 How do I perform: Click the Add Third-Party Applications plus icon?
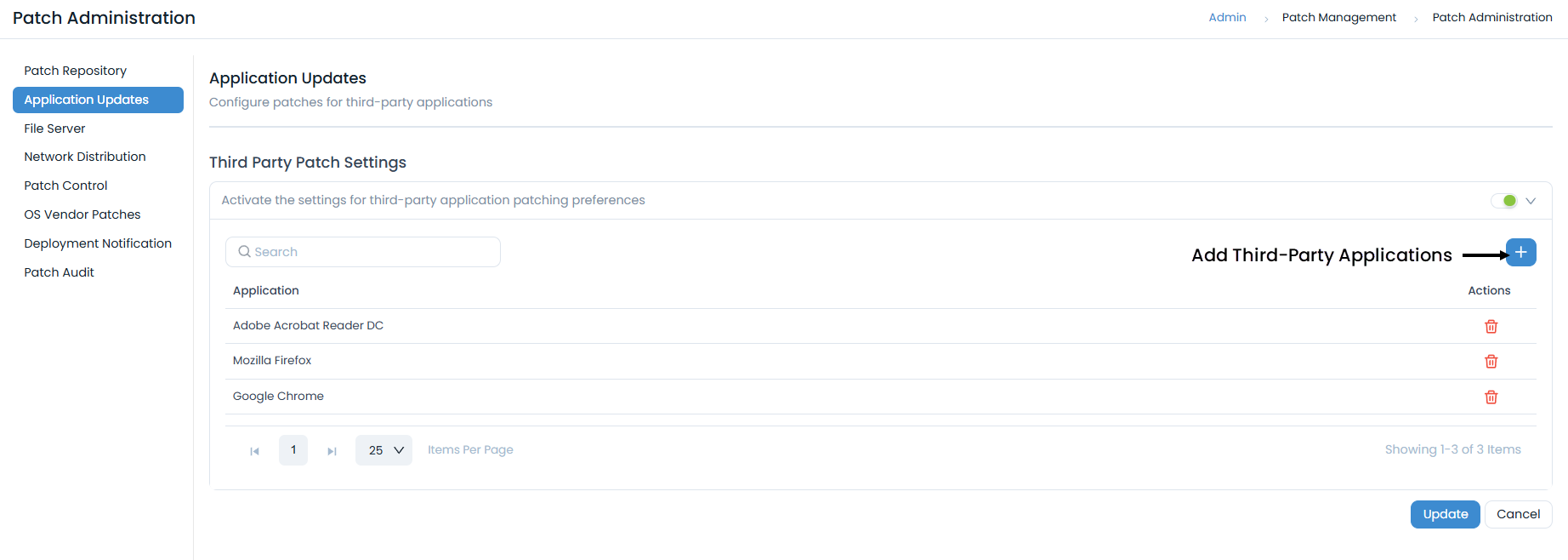tap(1521, 252)
